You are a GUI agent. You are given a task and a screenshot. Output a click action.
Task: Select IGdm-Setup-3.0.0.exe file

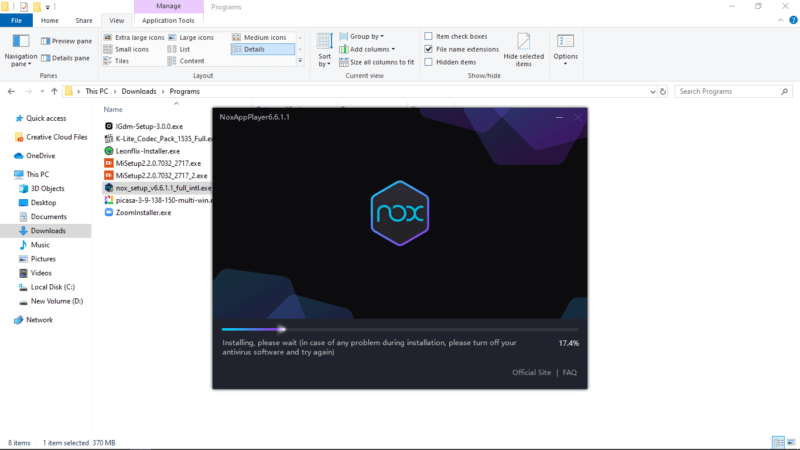pyautogui.click(x=143, y=126)
